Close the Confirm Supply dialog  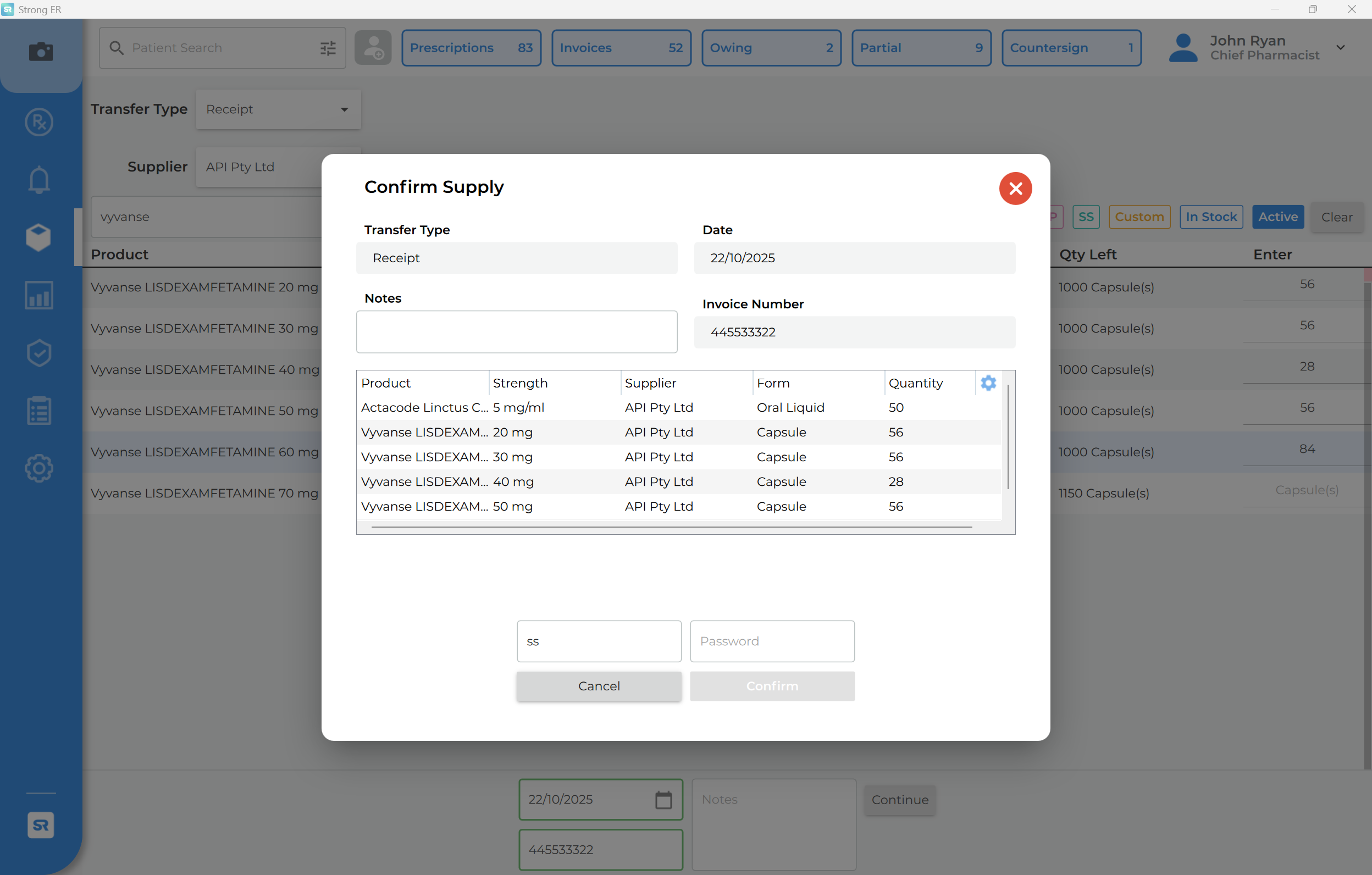[x=1015, y=188]
